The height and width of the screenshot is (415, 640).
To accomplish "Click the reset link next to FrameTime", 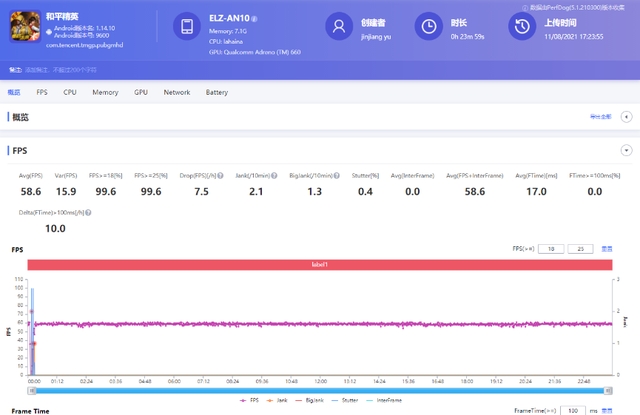I will pos(607,411).
